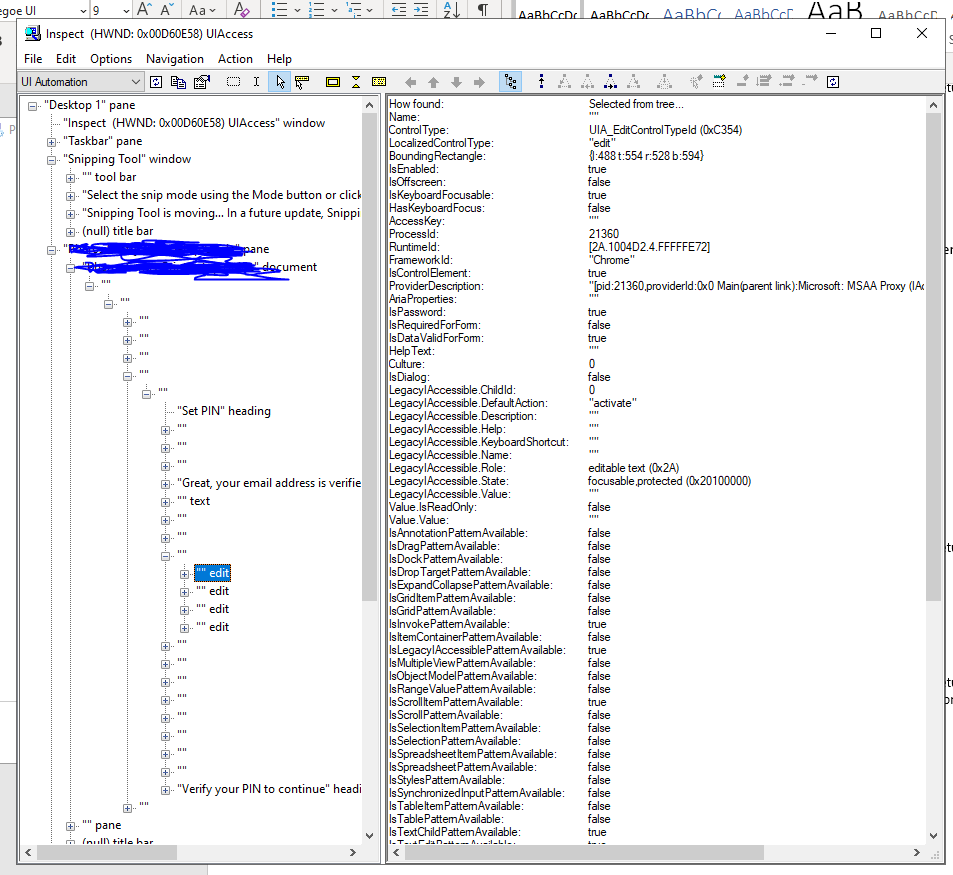The image size is (953, 875).
Task: Select the hourglass watch focus icon
Action: pyautogui.click(x=356, y=82)
